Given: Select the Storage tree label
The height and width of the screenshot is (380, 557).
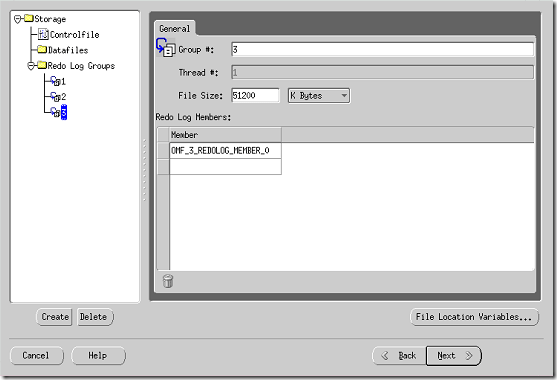Looking at the screenshot, I should pyautogui.click(x=50, y=19).
